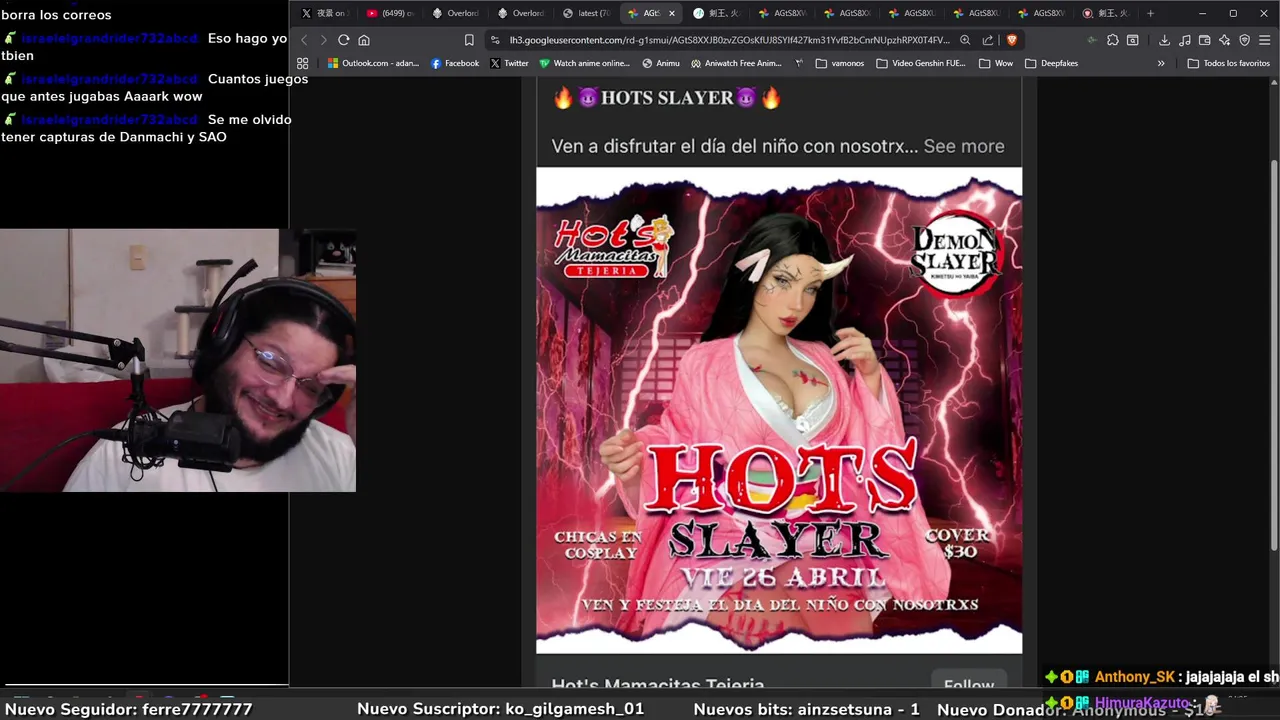1280x720 pixels.
Task: Open the Facebook bookmark
Action: 455,63
